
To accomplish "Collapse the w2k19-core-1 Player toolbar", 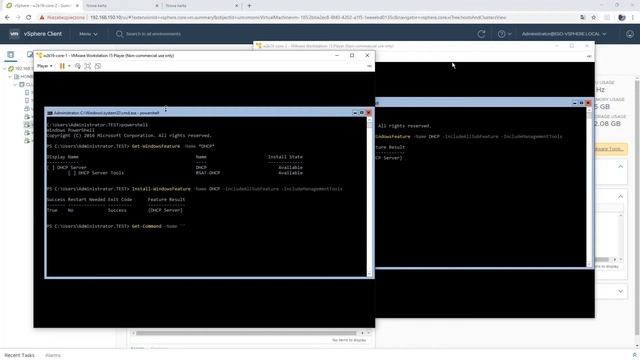I will (369, 66).
